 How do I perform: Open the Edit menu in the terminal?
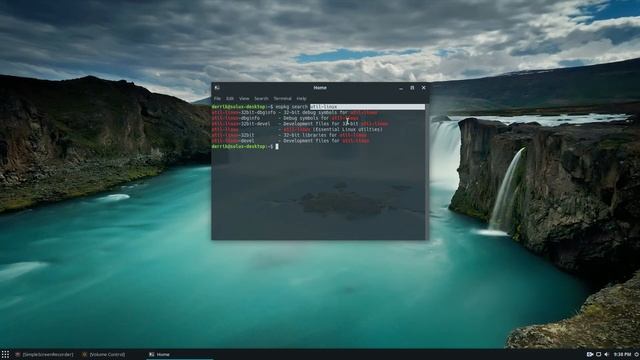point(230,98)
